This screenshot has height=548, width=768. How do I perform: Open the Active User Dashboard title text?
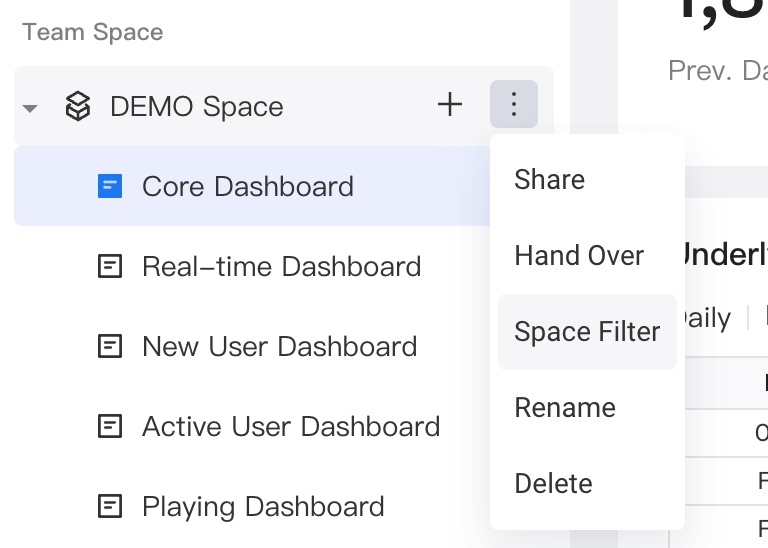point(291,426)
